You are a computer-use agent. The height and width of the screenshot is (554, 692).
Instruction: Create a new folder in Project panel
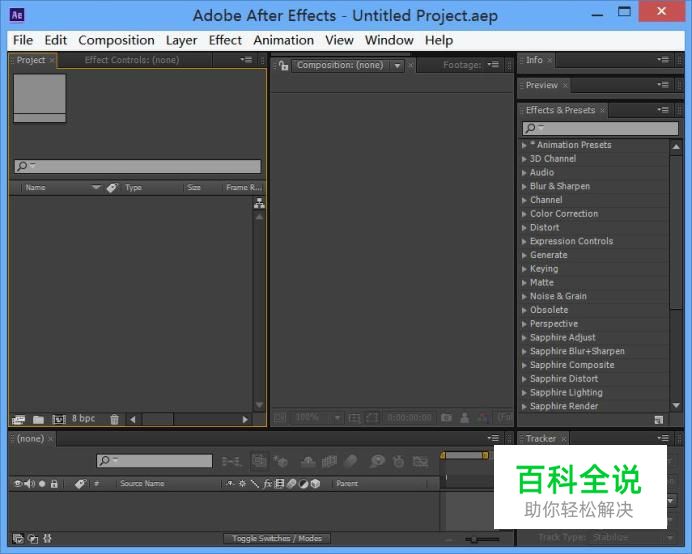[38, 419]
